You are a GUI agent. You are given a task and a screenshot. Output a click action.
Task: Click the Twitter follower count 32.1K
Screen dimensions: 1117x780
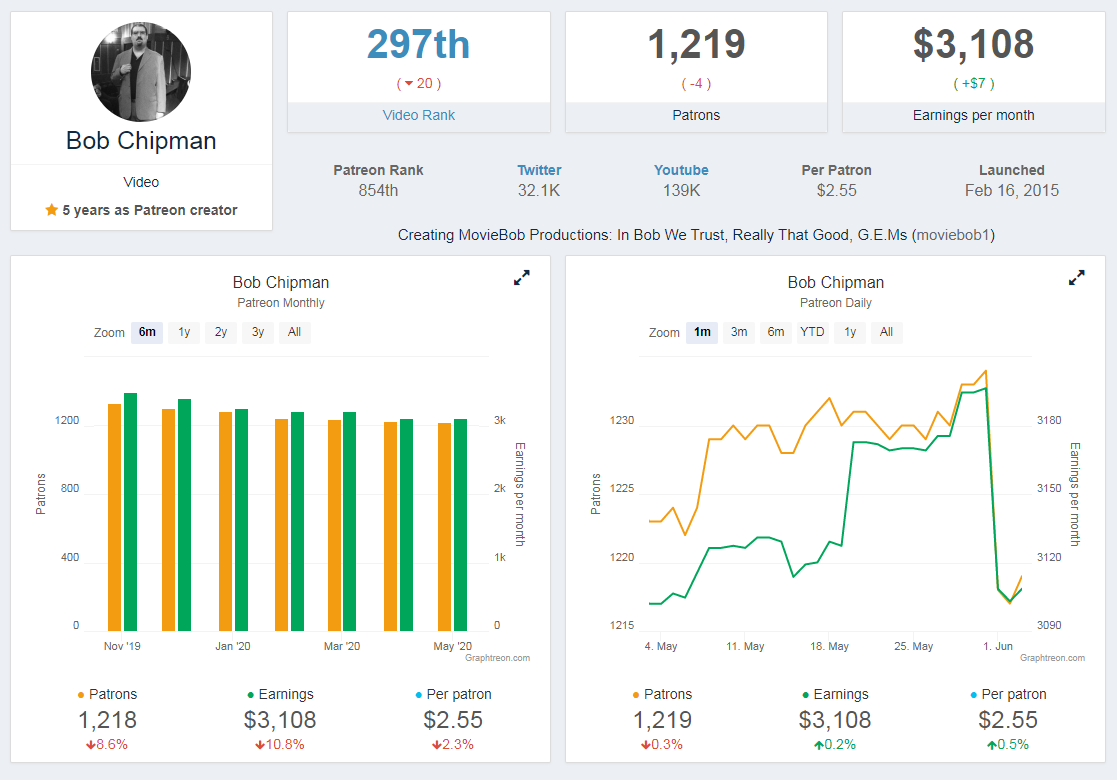click(x=539, y=191)
